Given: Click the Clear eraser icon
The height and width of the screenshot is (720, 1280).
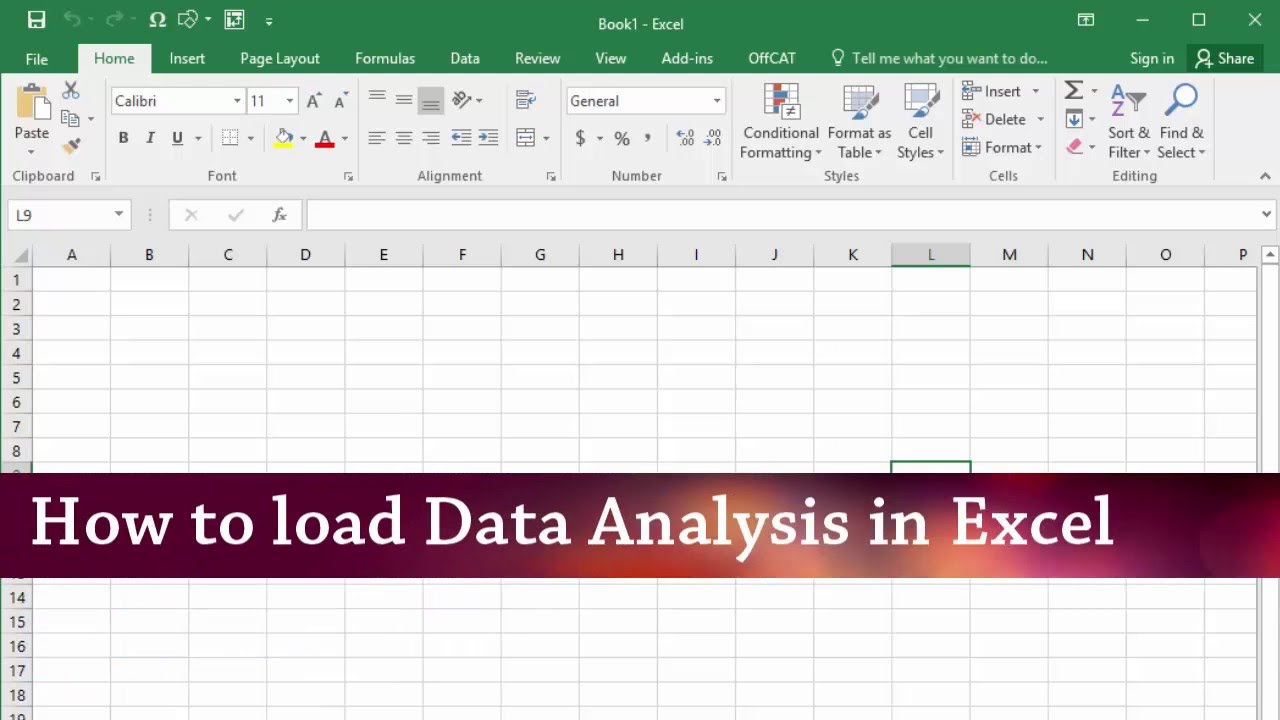Looking at the screenshot, I should [x=1074, y=147].
